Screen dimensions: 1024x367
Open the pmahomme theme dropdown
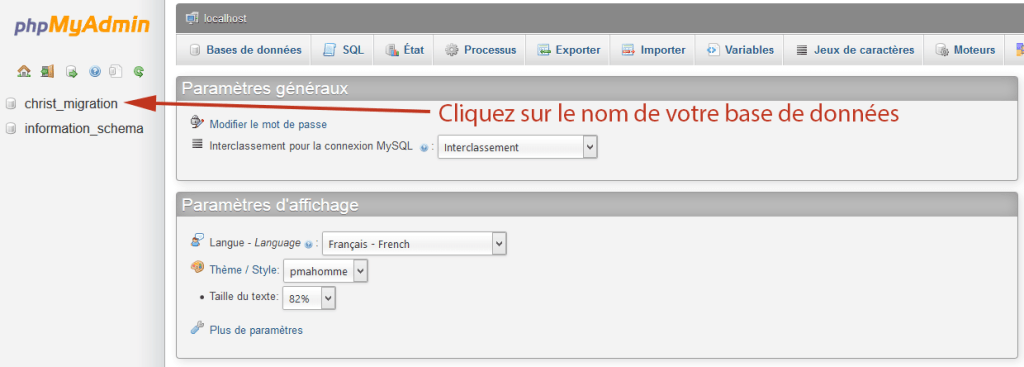pos(325,271)
